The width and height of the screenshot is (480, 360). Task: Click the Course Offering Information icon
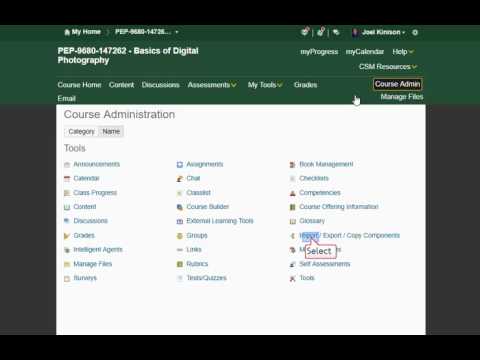[293, 207]
